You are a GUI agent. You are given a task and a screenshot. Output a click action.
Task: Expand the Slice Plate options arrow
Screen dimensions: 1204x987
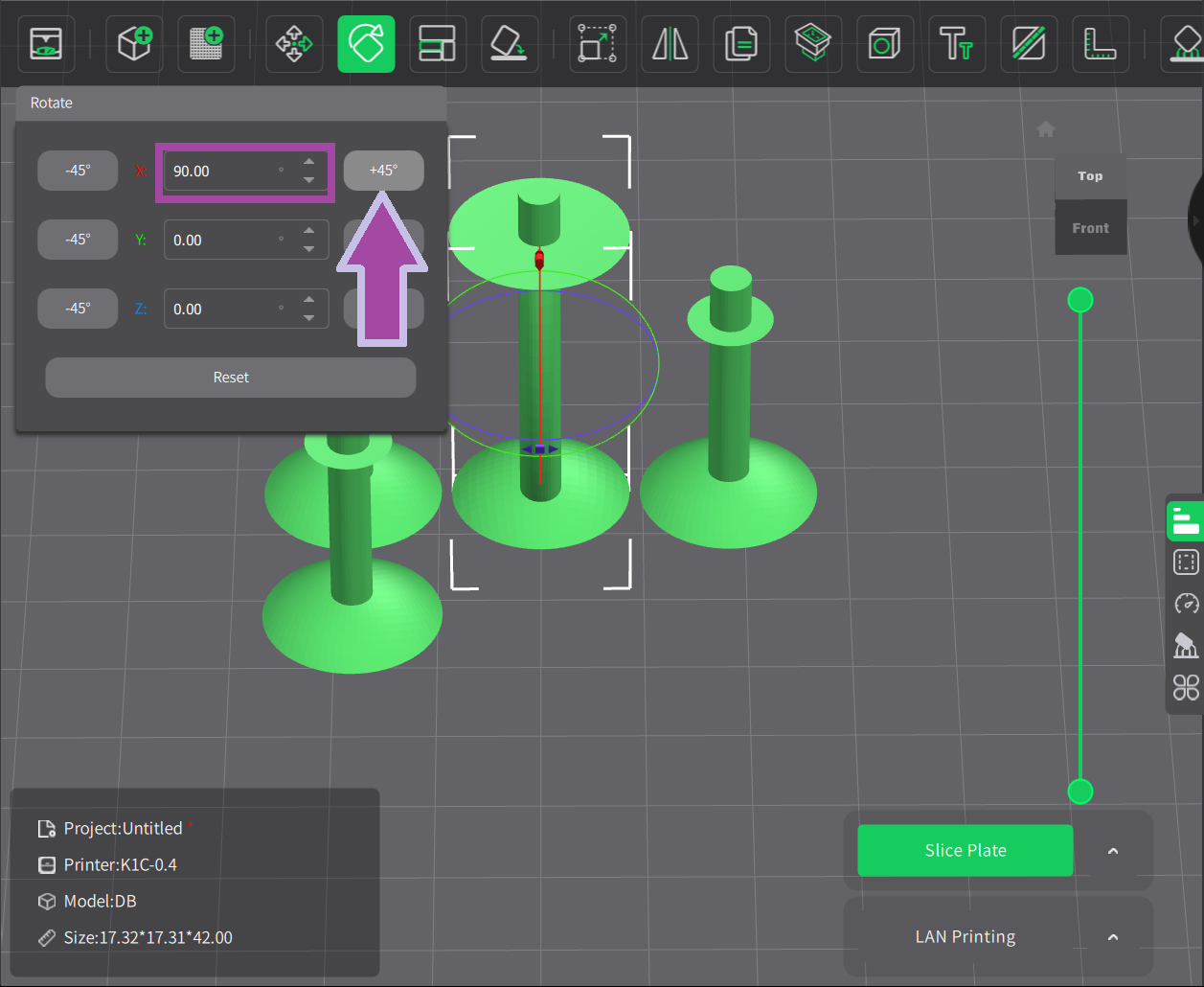point(1113,851)
